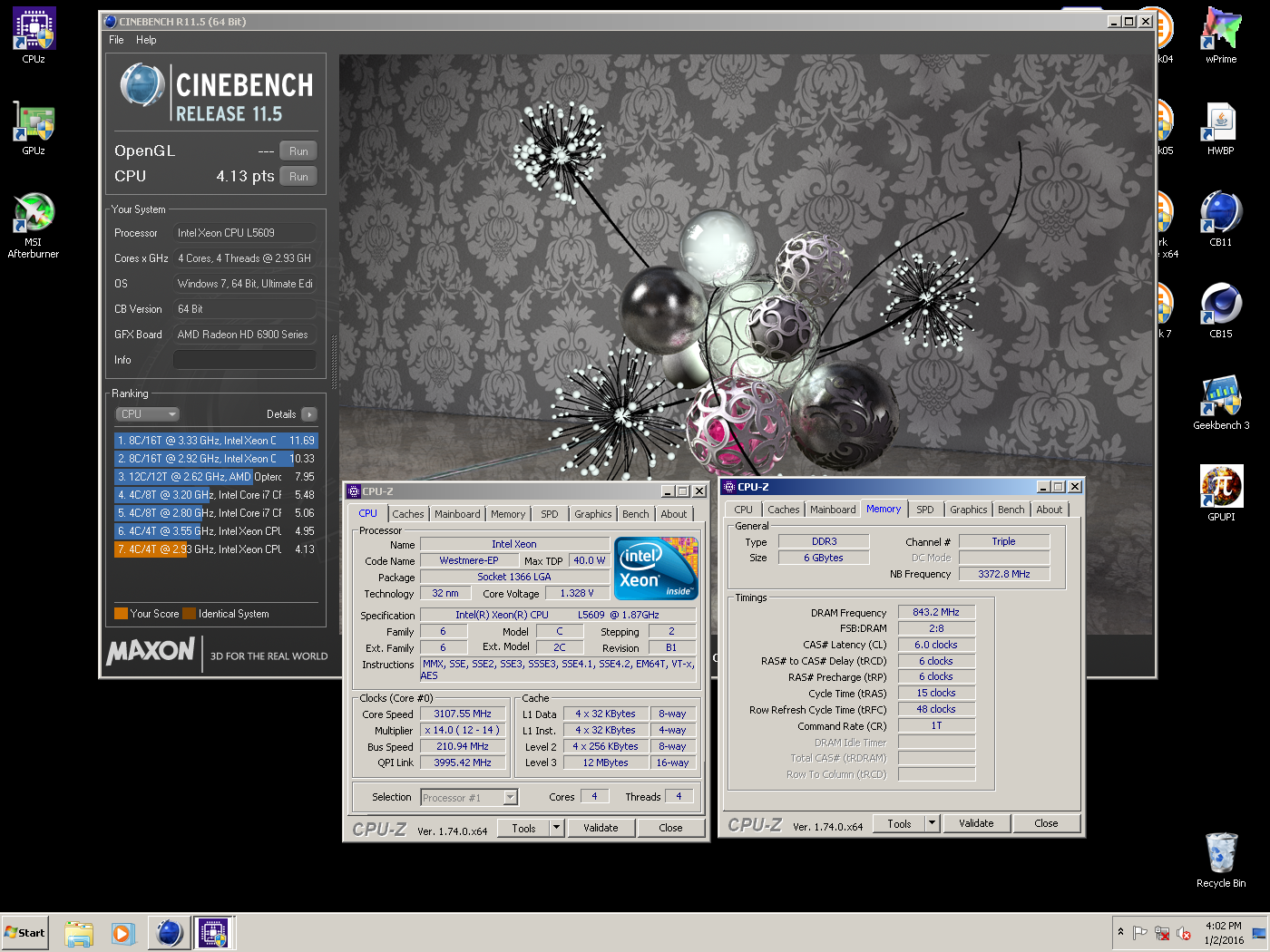Show hidden system tray icons
The width and height of the screenshot is (1270, 952).
[x=1120, y=932]
